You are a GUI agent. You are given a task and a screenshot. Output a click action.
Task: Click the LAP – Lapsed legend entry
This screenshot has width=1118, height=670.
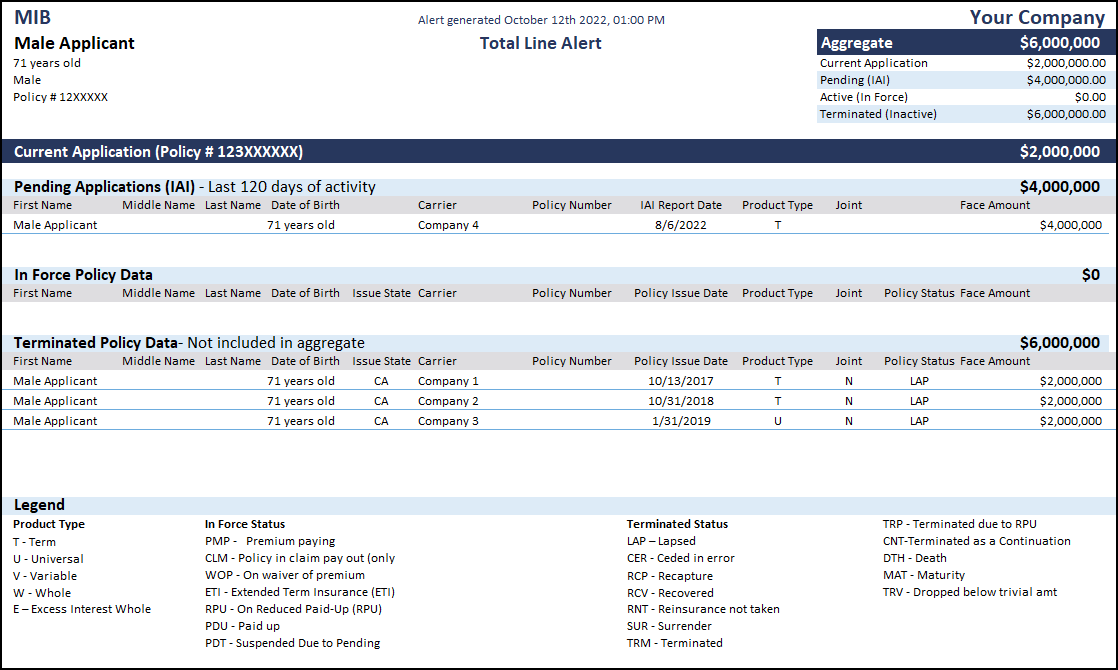click(x=660, y=541)
